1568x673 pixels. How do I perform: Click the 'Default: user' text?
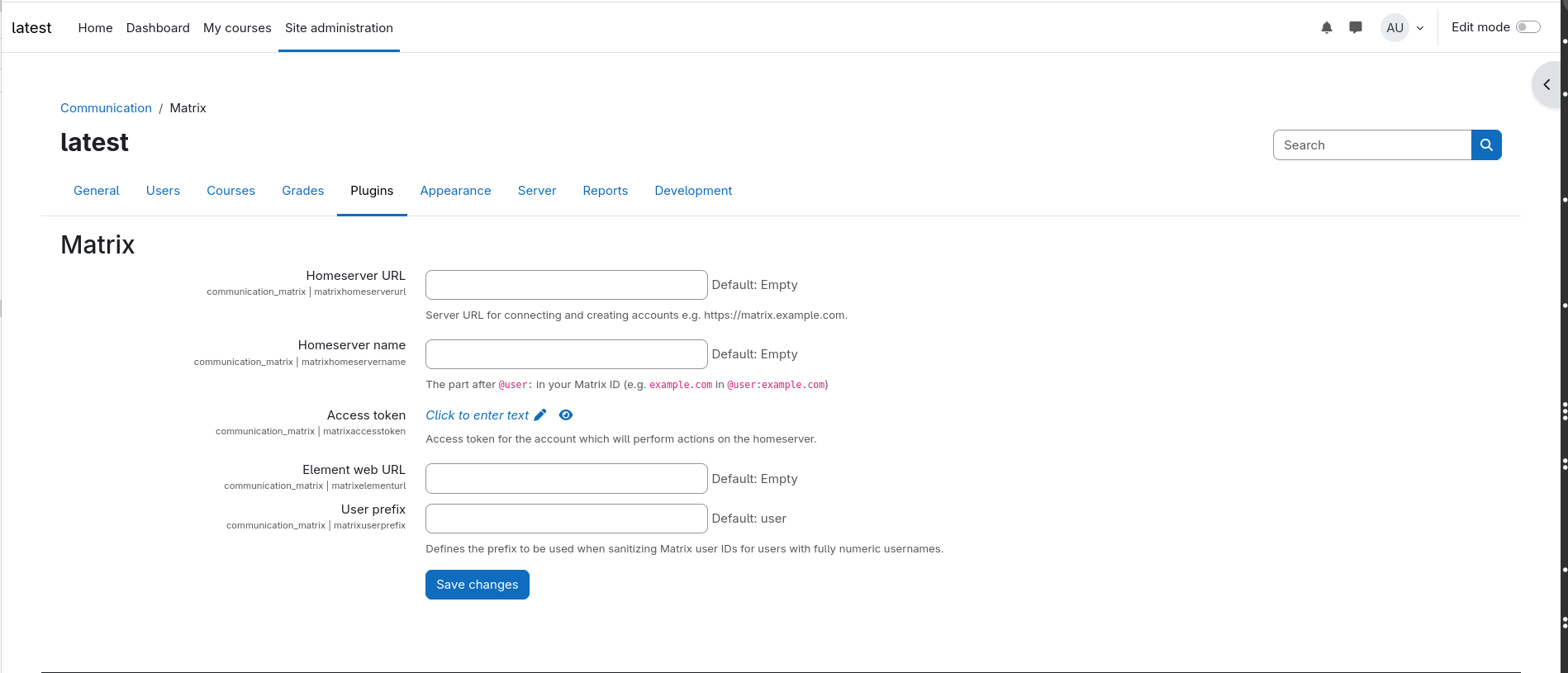coord(749,519)
